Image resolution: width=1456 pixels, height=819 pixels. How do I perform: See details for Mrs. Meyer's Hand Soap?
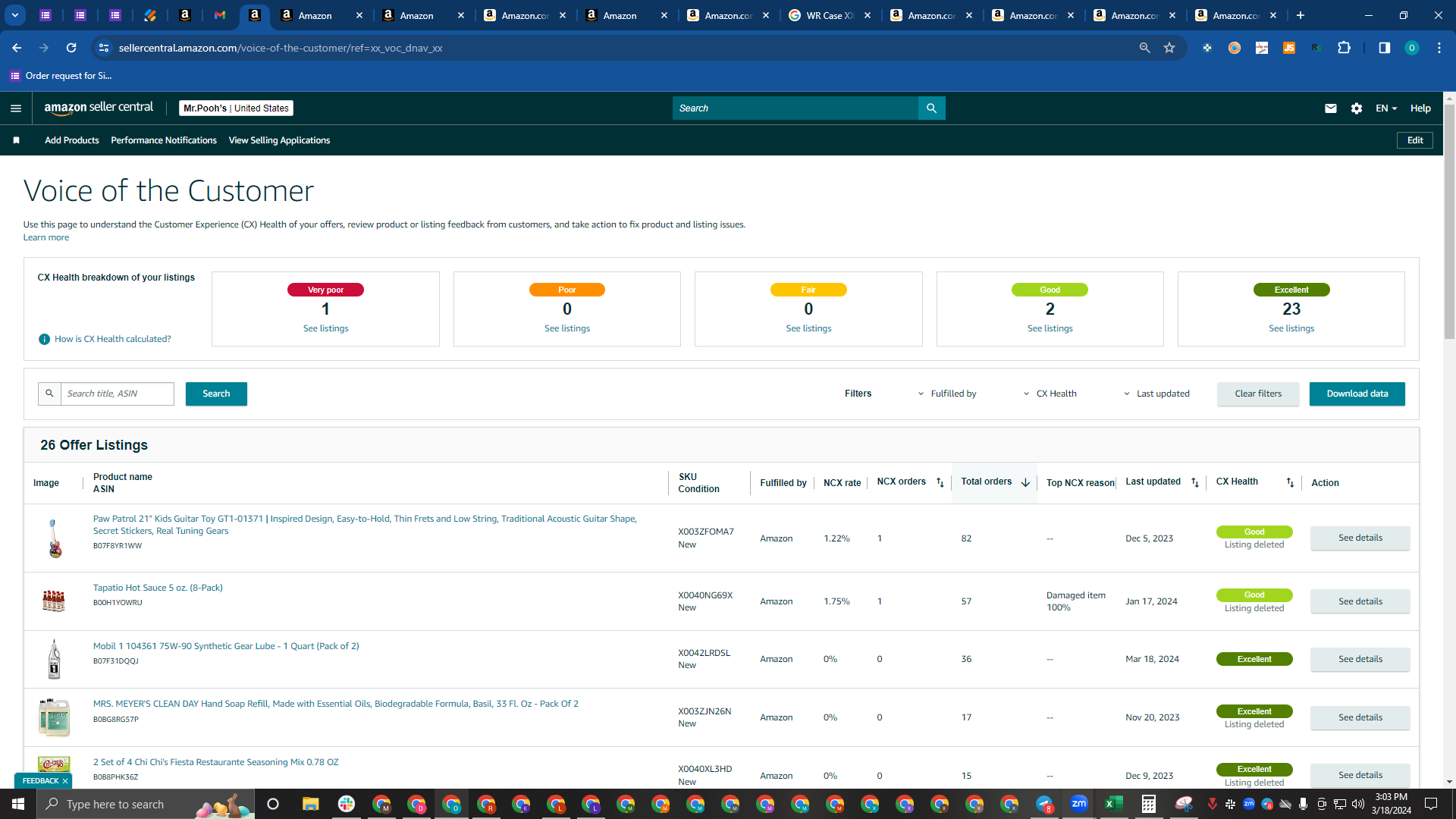click(x=1360, y=717)
